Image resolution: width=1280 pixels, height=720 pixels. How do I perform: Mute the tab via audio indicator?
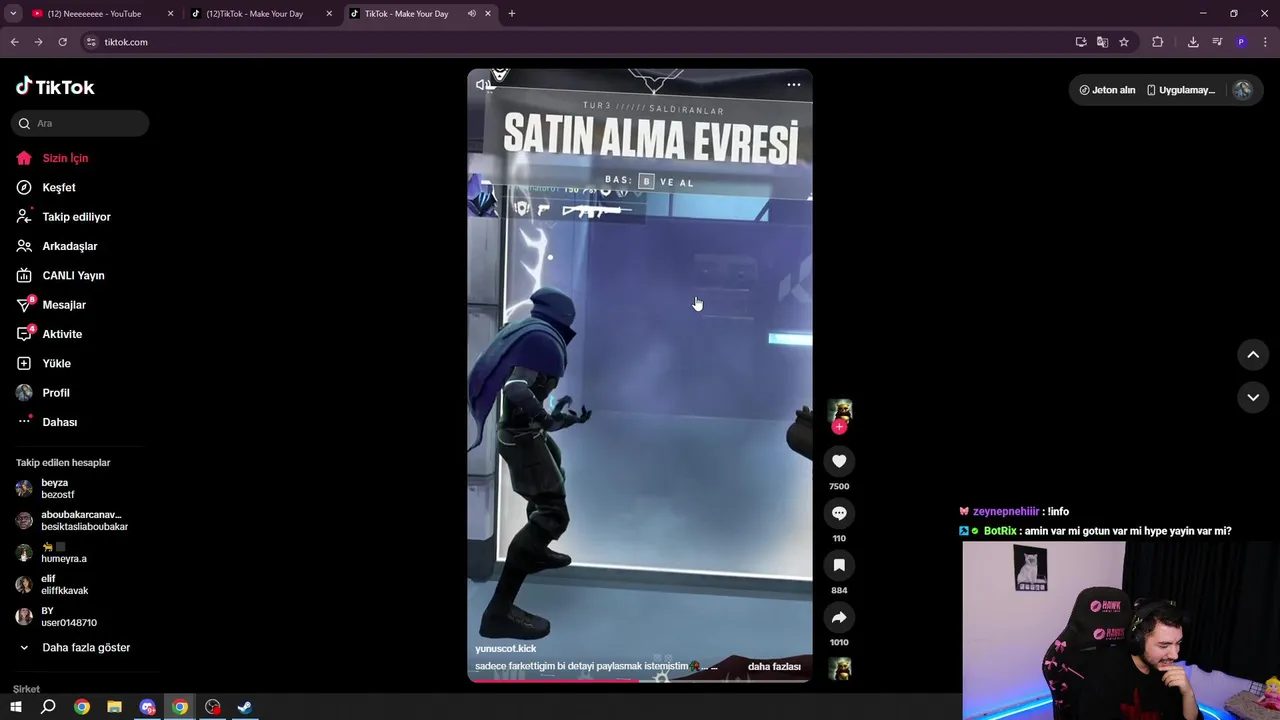pos(471,14)
